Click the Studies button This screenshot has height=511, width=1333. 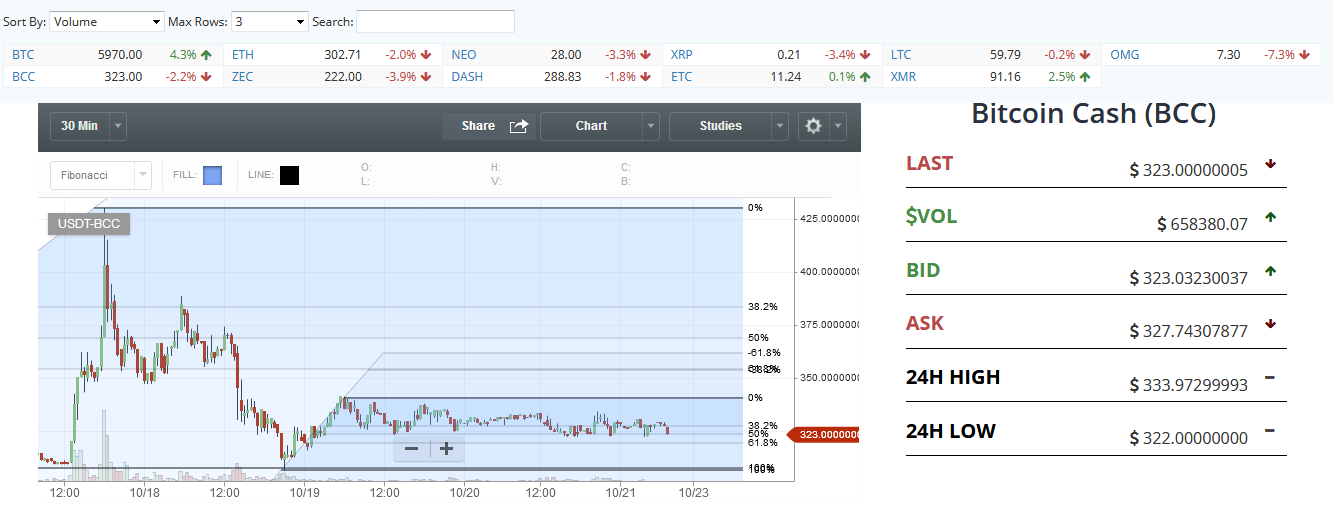(720, 126)
